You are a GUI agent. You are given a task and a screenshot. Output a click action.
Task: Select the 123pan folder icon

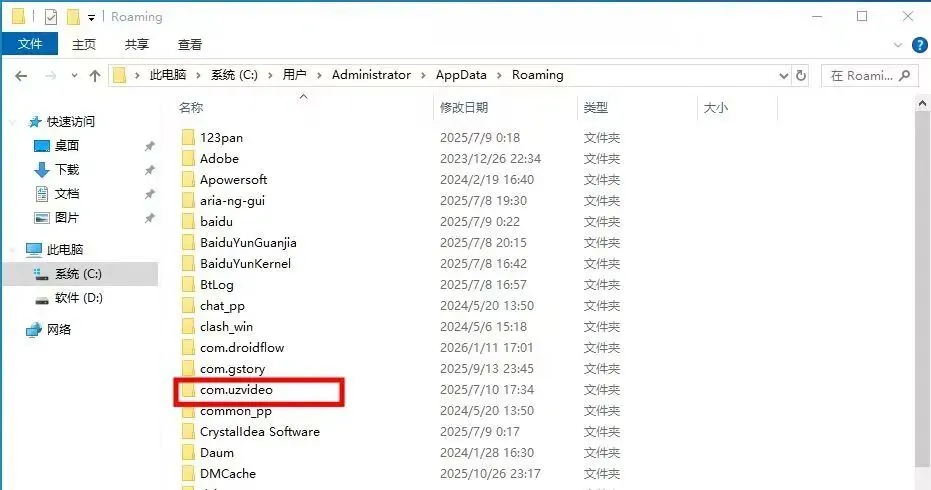click(x=188, y=137)
